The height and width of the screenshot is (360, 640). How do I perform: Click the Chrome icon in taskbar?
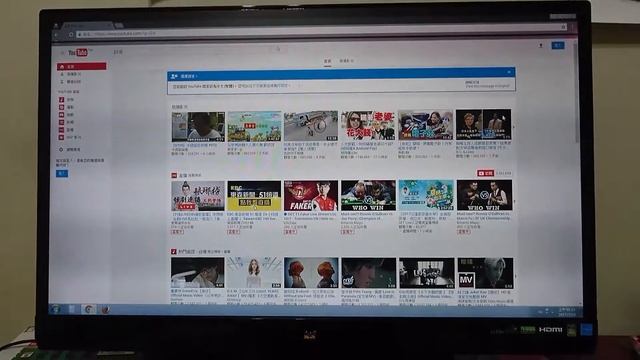click(x=88, y=309)
